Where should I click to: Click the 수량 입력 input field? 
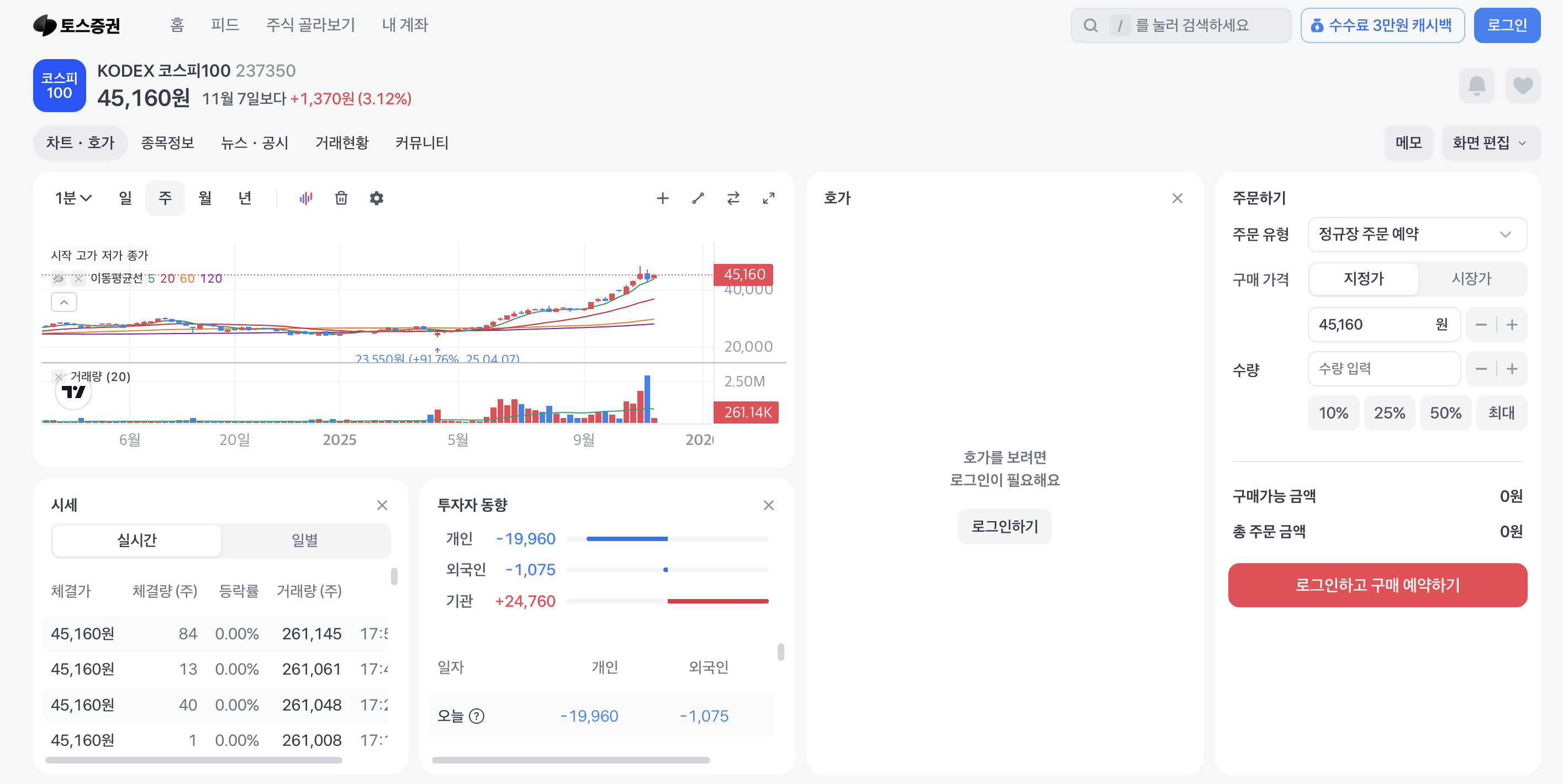point(1384,369)
